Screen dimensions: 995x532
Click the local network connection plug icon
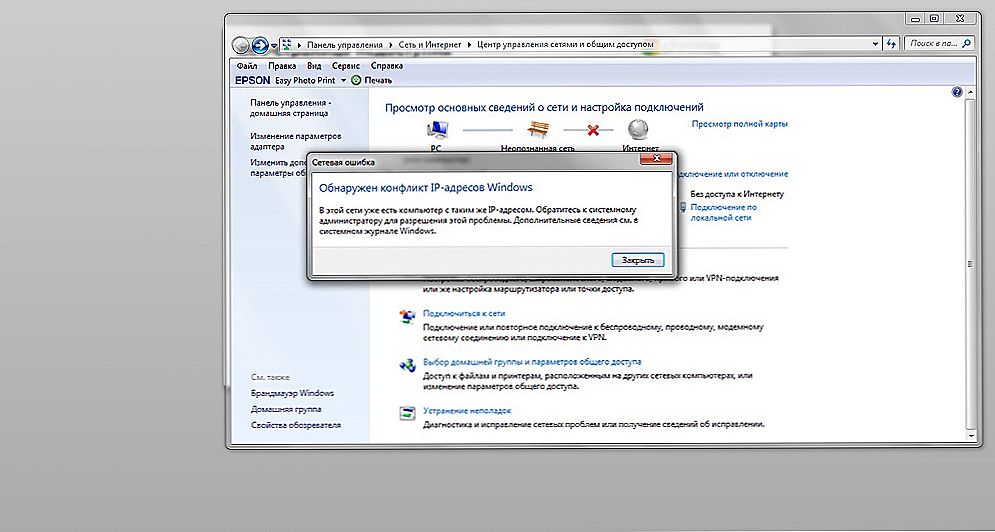(683, 208)
